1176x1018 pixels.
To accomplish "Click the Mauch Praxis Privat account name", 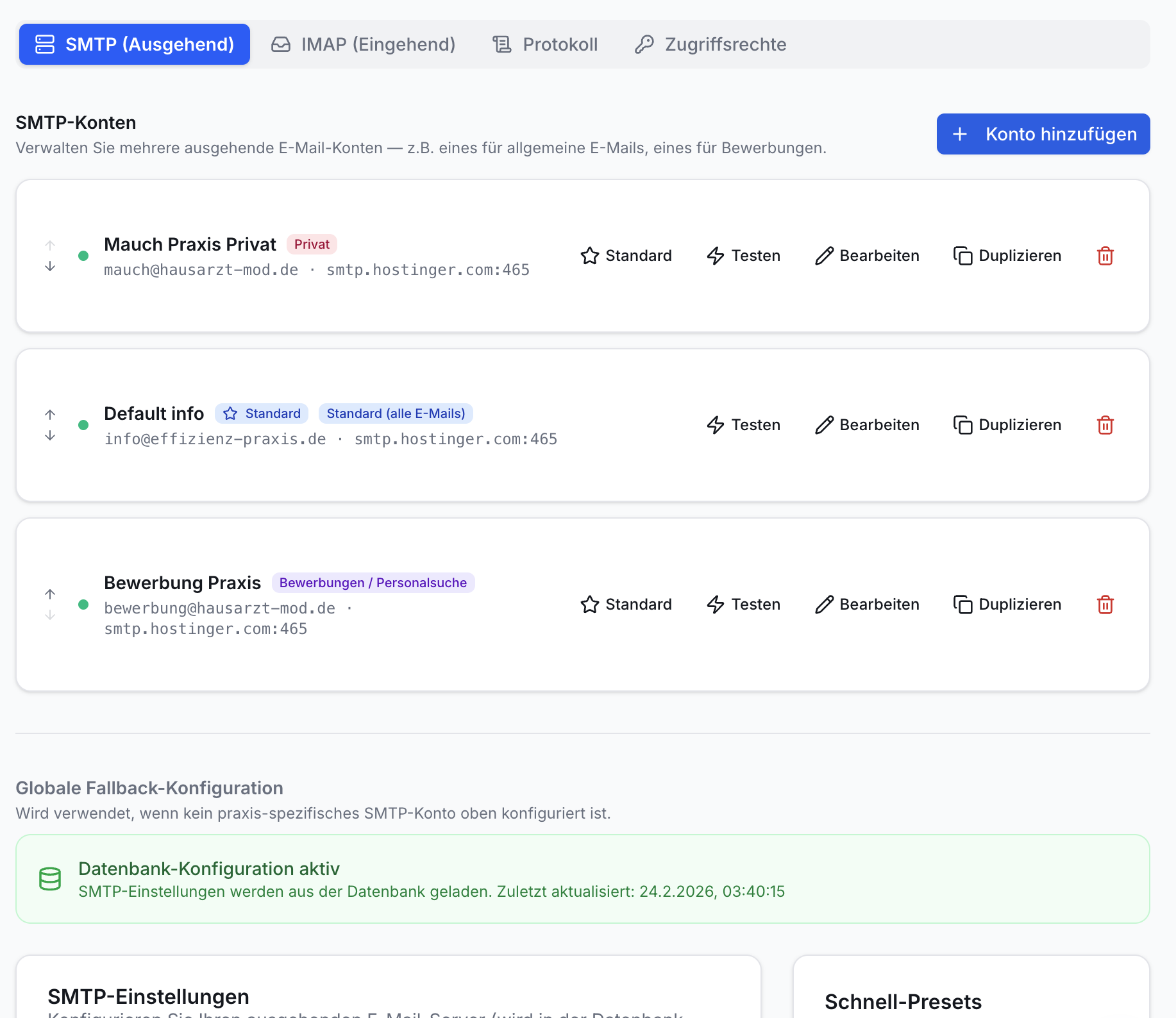I will [x=190, y=244].
